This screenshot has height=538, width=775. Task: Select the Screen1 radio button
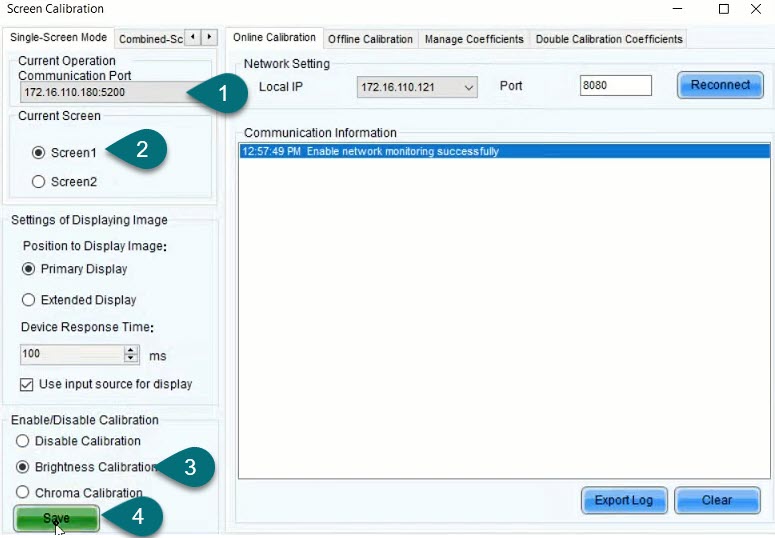39,153
